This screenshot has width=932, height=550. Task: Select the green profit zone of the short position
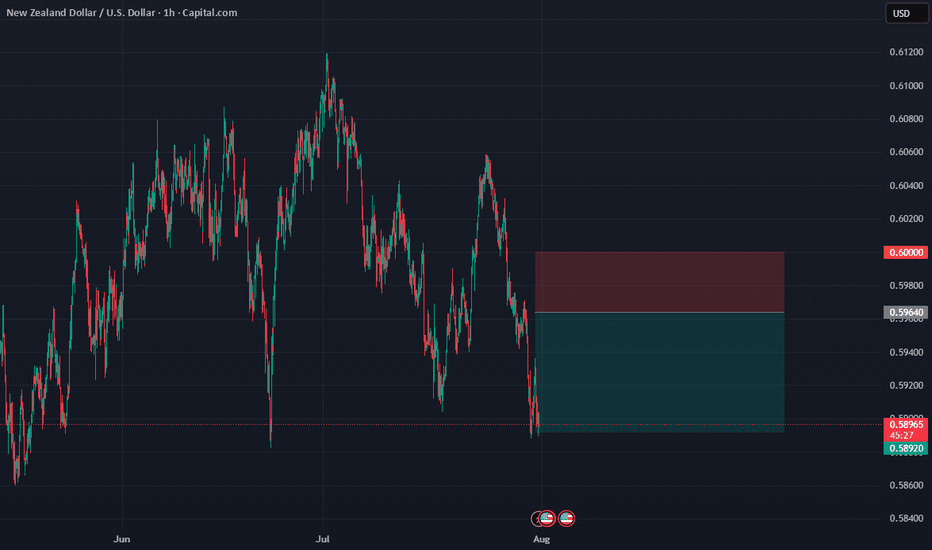coord(660,372)
